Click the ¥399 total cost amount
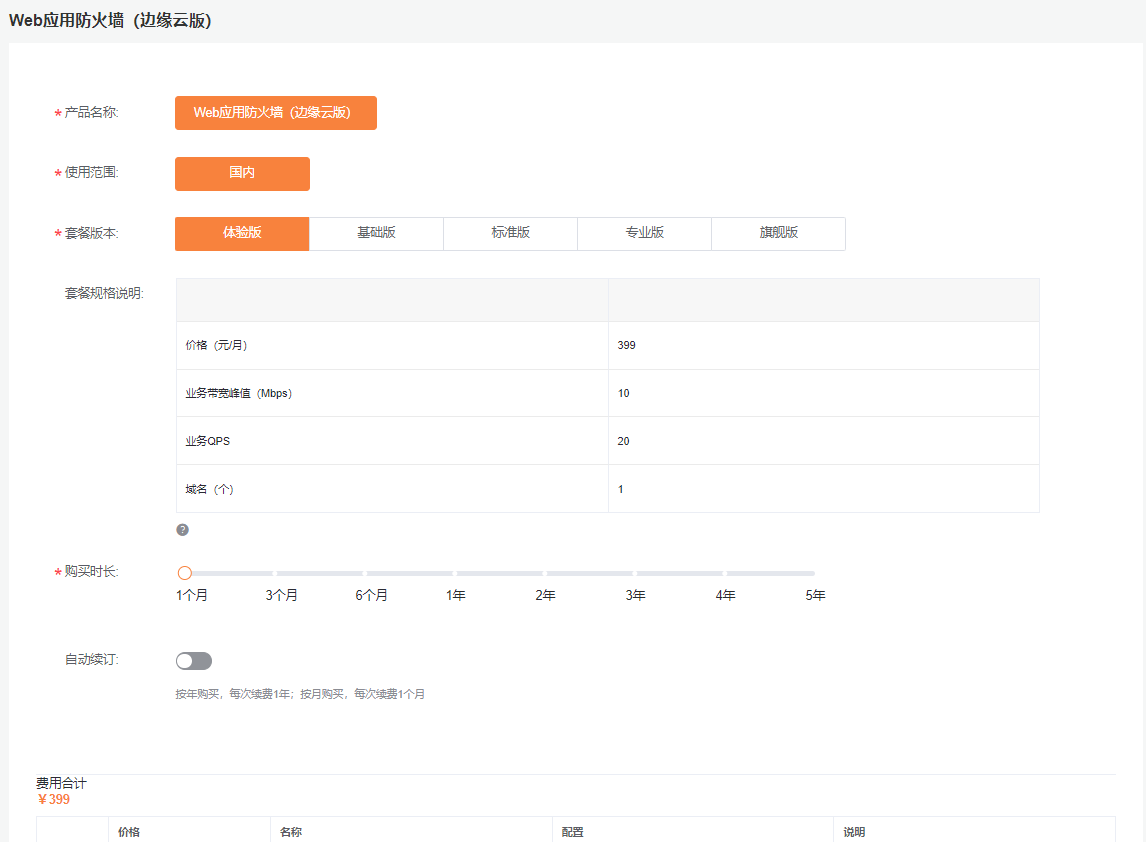The height and width of the screenshot is (842, 1146). tap(54, 799)
